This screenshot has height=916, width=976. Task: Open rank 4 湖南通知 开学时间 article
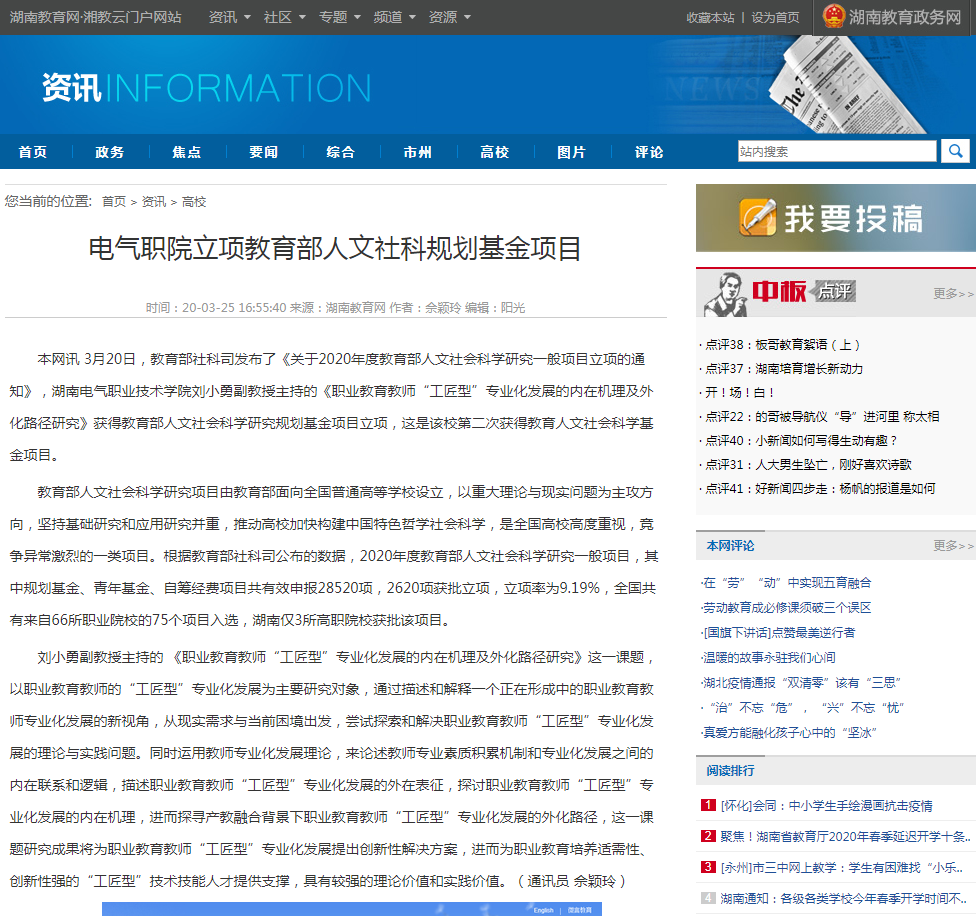[843, 899]
